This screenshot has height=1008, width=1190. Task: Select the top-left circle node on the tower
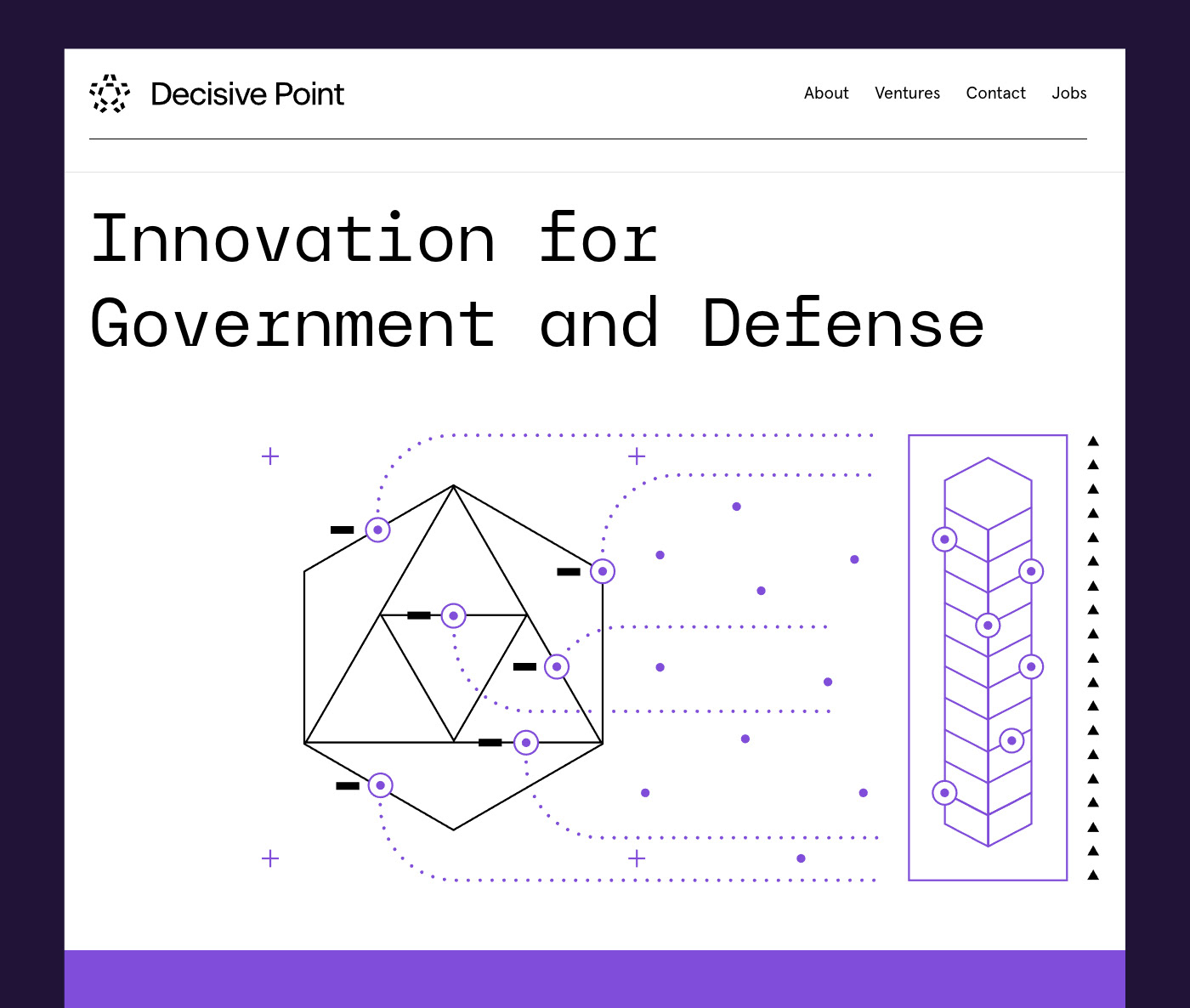coord(944,539)
